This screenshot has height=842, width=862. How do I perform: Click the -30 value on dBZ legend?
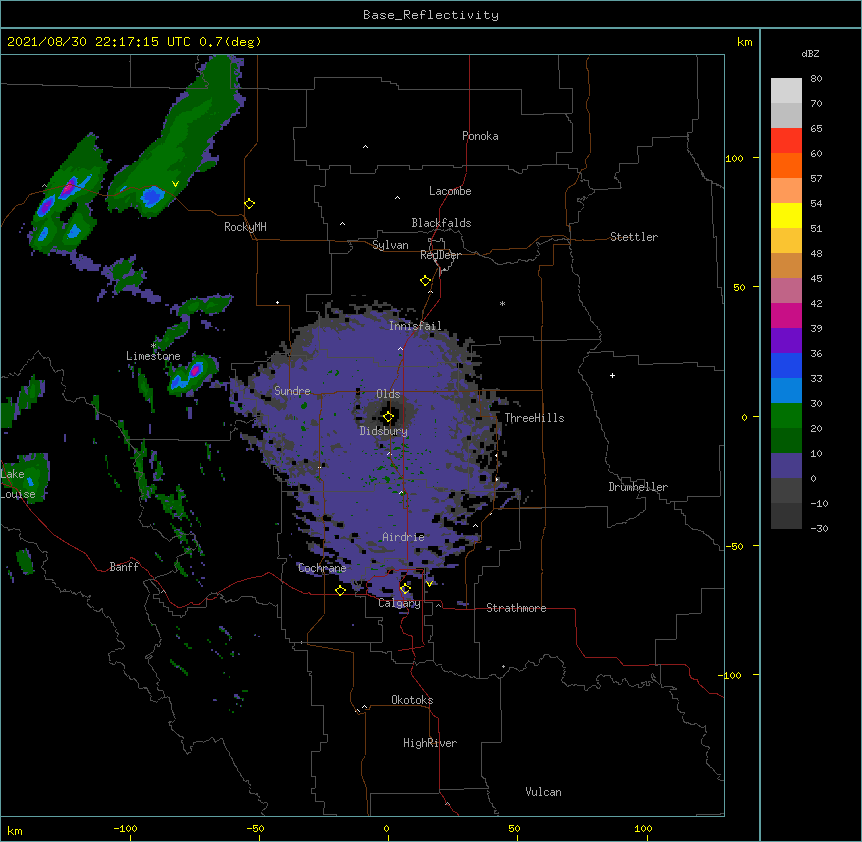(x=819, y=528)
